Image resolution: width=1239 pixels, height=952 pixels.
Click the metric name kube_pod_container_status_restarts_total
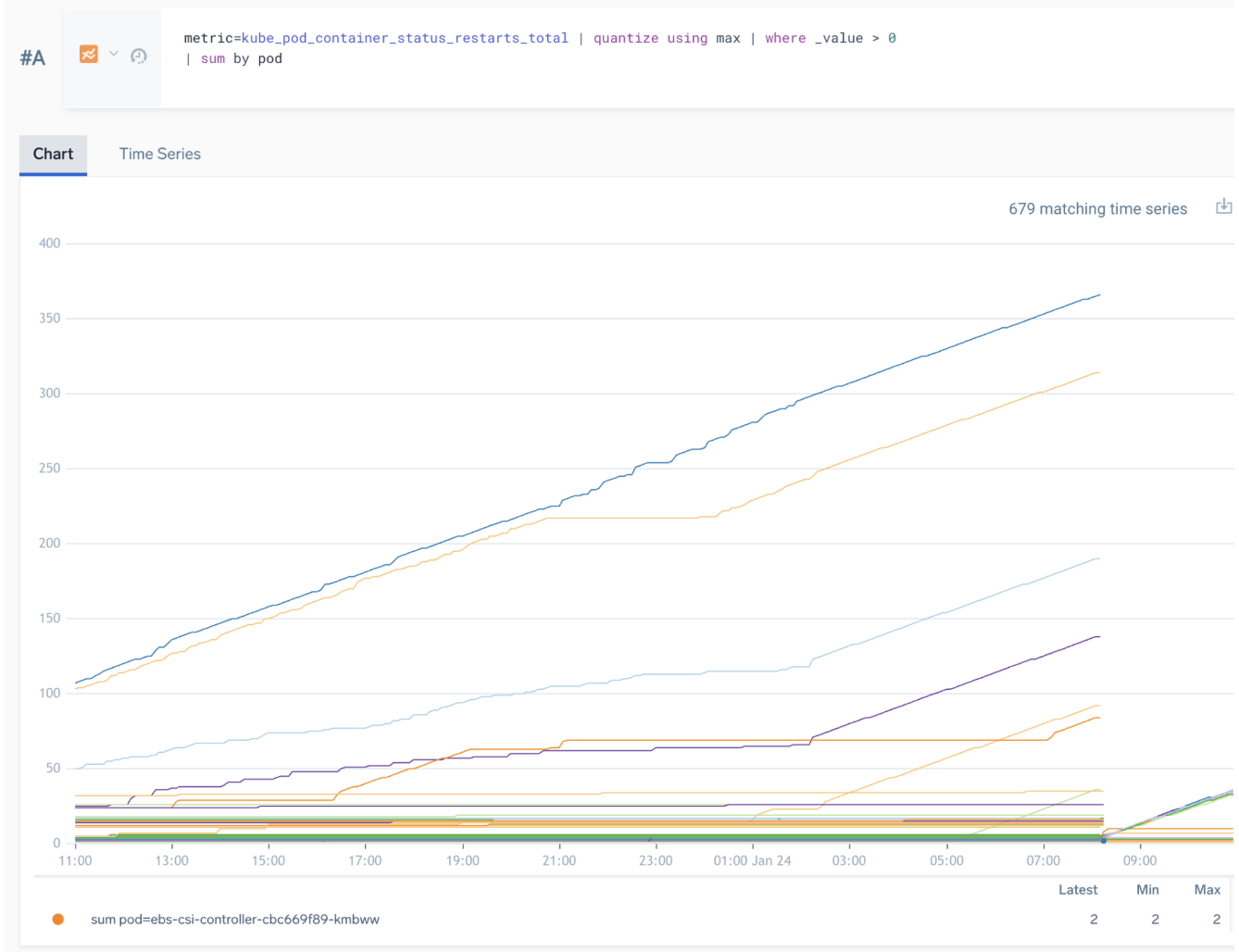pos(405,38)
